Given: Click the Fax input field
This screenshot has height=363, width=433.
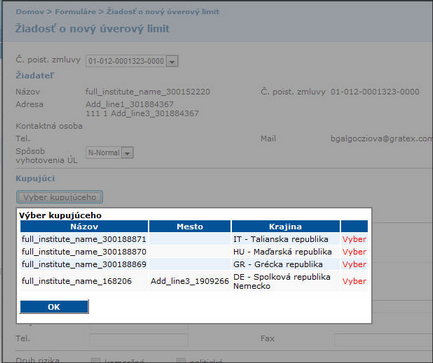Looking at the screenshot, I should [x=383, y=340].
